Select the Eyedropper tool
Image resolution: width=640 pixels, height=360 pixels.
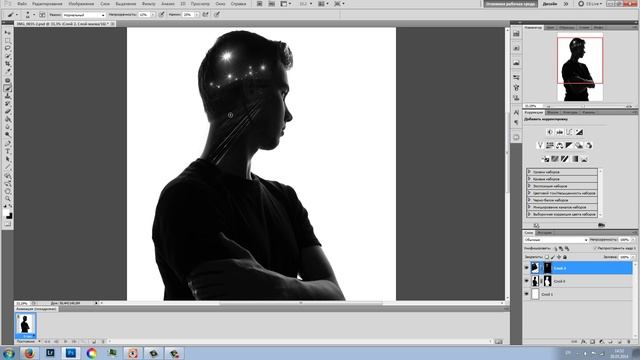coord(8,72)
